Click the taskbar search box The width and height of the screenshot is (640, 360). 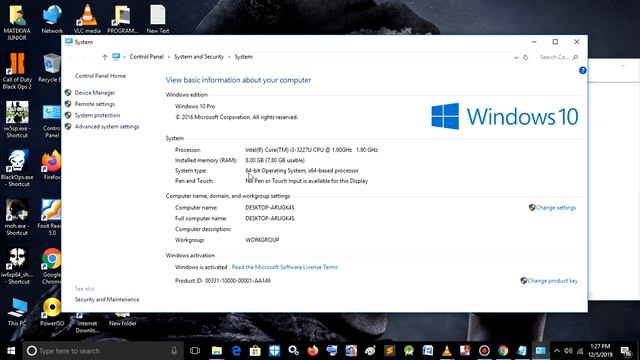(x=103, y=351)
